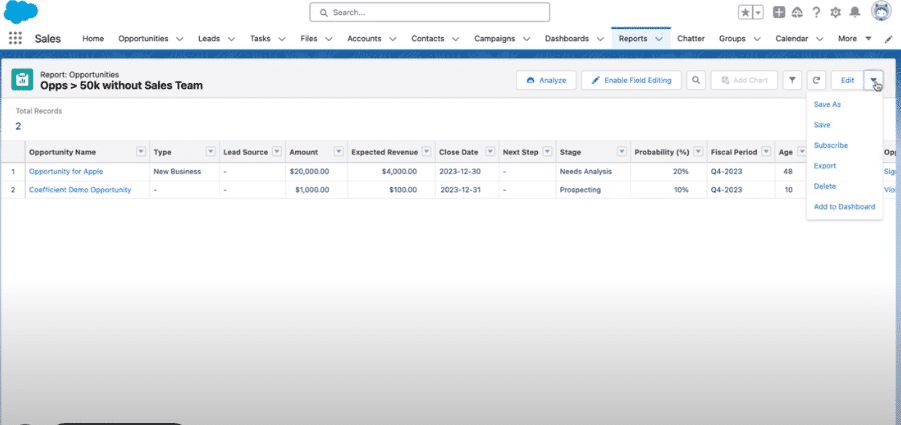The image size is (901, 425).
Task: Expand the Tasks tab chevron
Action: pyautogui.click(x=282, y=39)
